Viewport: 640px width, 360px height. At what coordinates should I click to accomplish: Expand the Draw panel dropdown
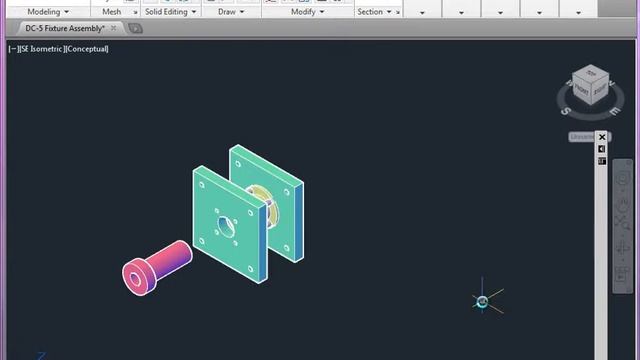pos(242,12)
